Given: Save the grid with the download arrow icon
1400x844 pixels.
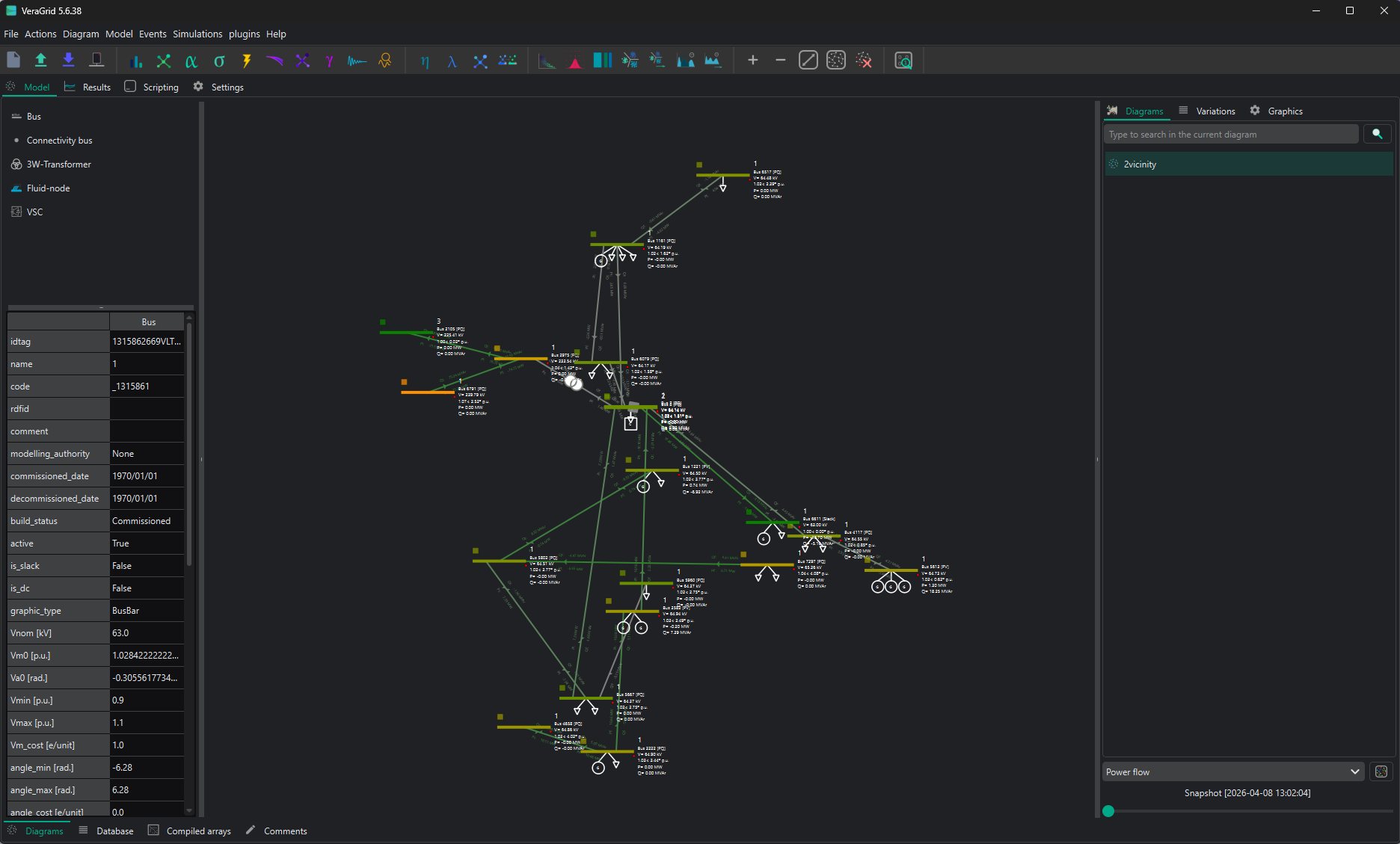Looking at the screenshot, I should point(68,60).
